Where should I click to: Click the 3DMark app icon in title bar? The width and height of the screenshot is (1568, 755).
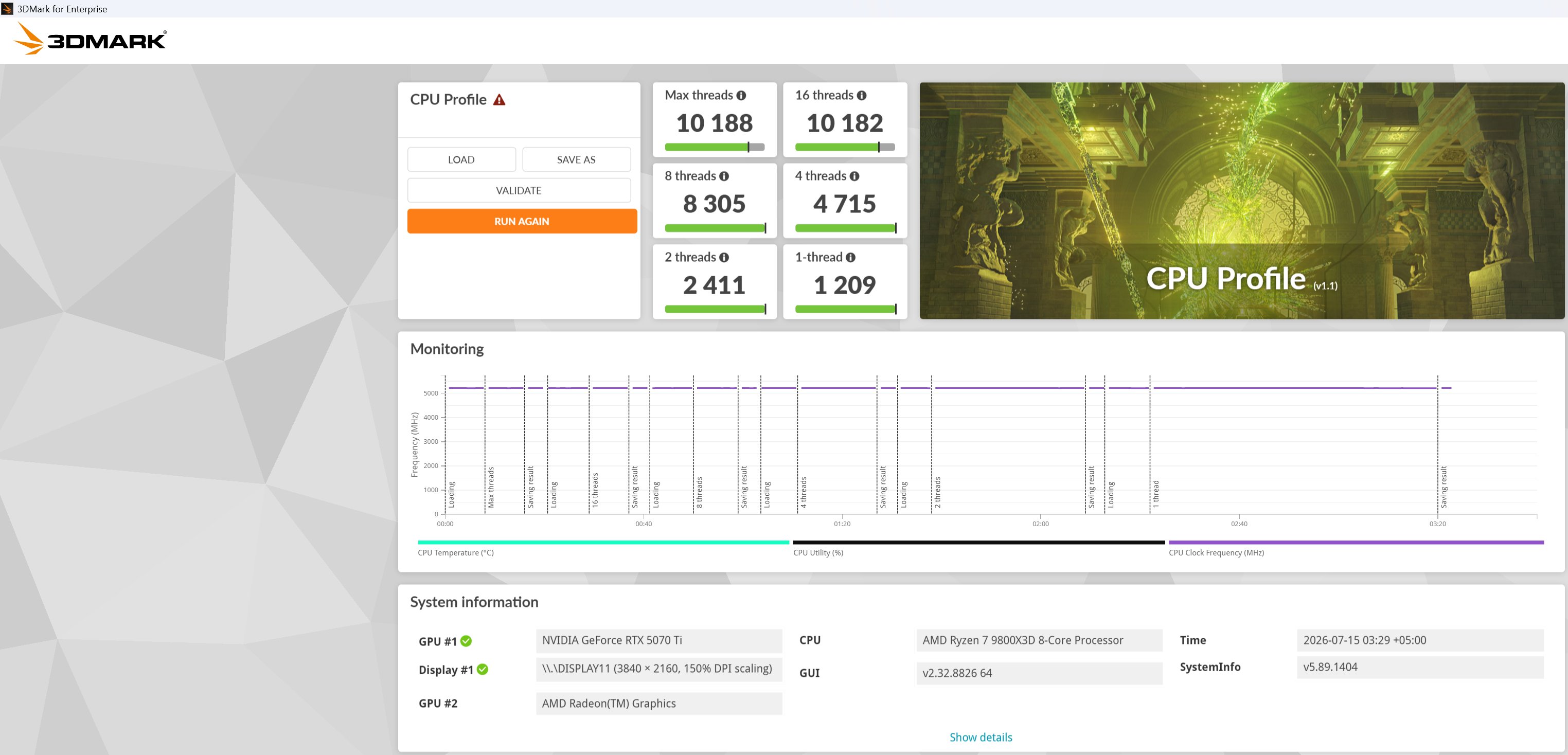tap(7, 9)
